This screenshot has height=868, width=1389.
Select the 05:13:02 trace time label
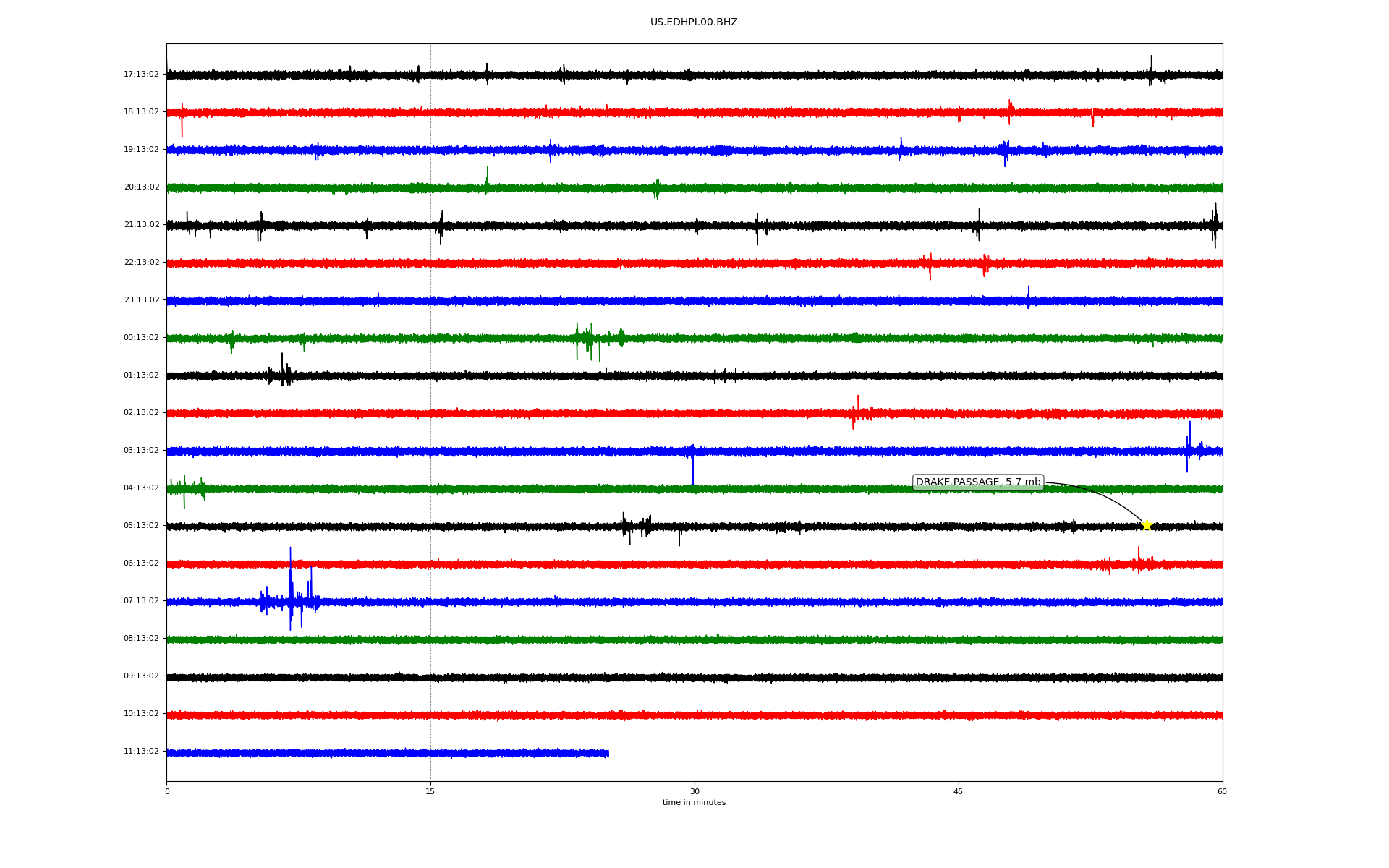click(141, 525)
